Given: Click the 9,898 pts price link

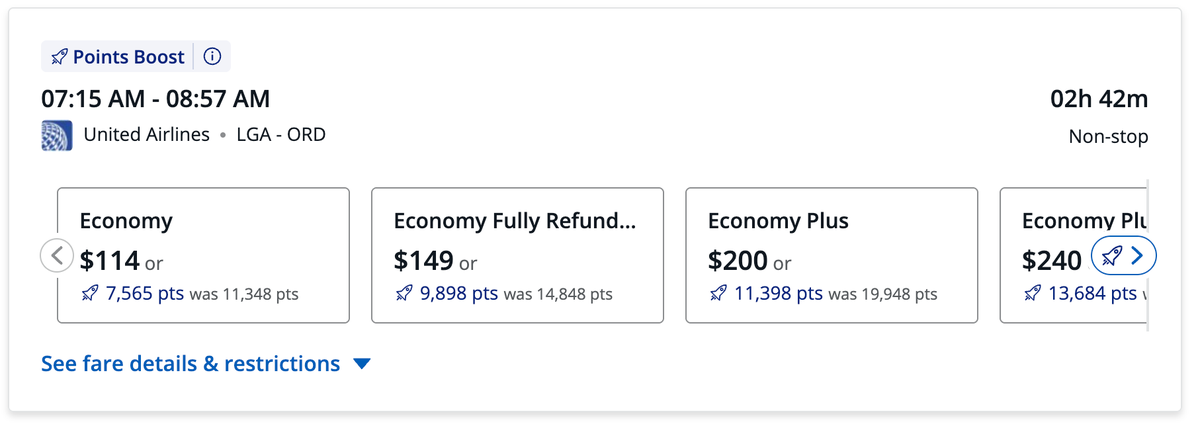Looking at the screenshot, I should pyautogui.click(x=459, y=294).
